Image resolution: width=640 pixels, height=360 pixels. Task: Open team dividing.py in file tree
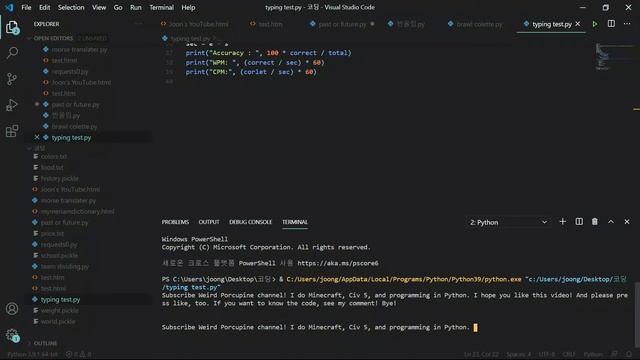pyautogui.click(x=64, y=267)
